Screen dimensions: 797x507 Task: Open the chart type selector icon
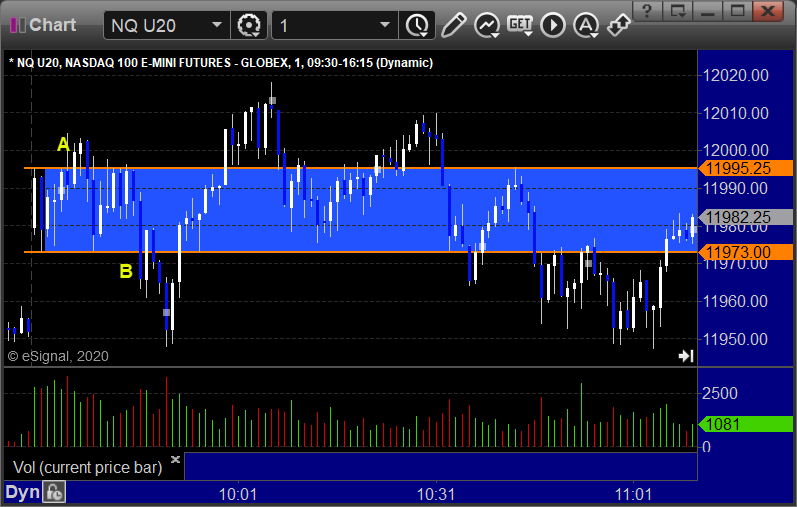pos(487,25)
